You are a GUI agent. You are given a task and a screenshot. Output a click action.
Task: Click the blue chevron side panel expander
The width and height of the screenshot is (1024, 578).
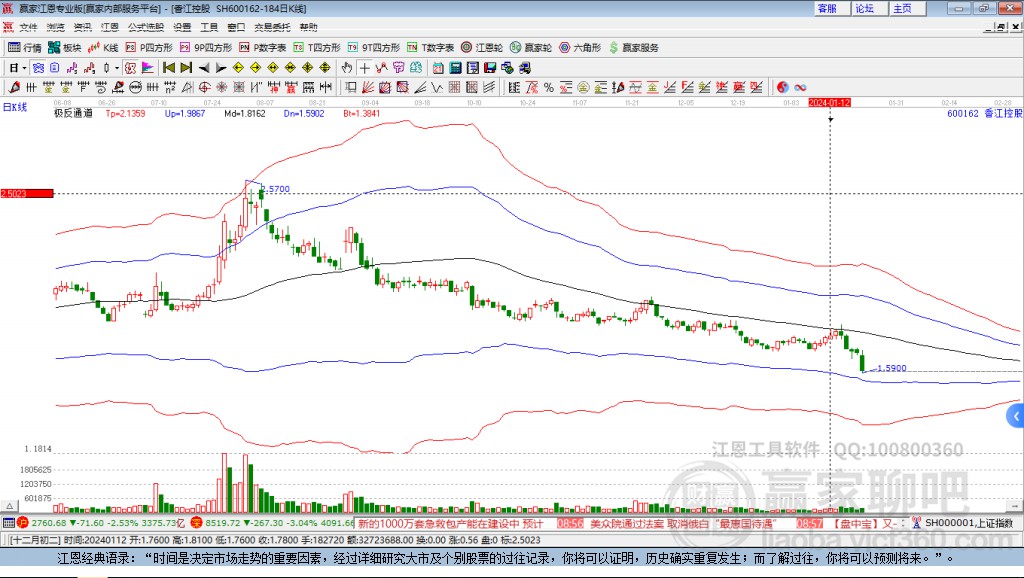point(1016,415)
